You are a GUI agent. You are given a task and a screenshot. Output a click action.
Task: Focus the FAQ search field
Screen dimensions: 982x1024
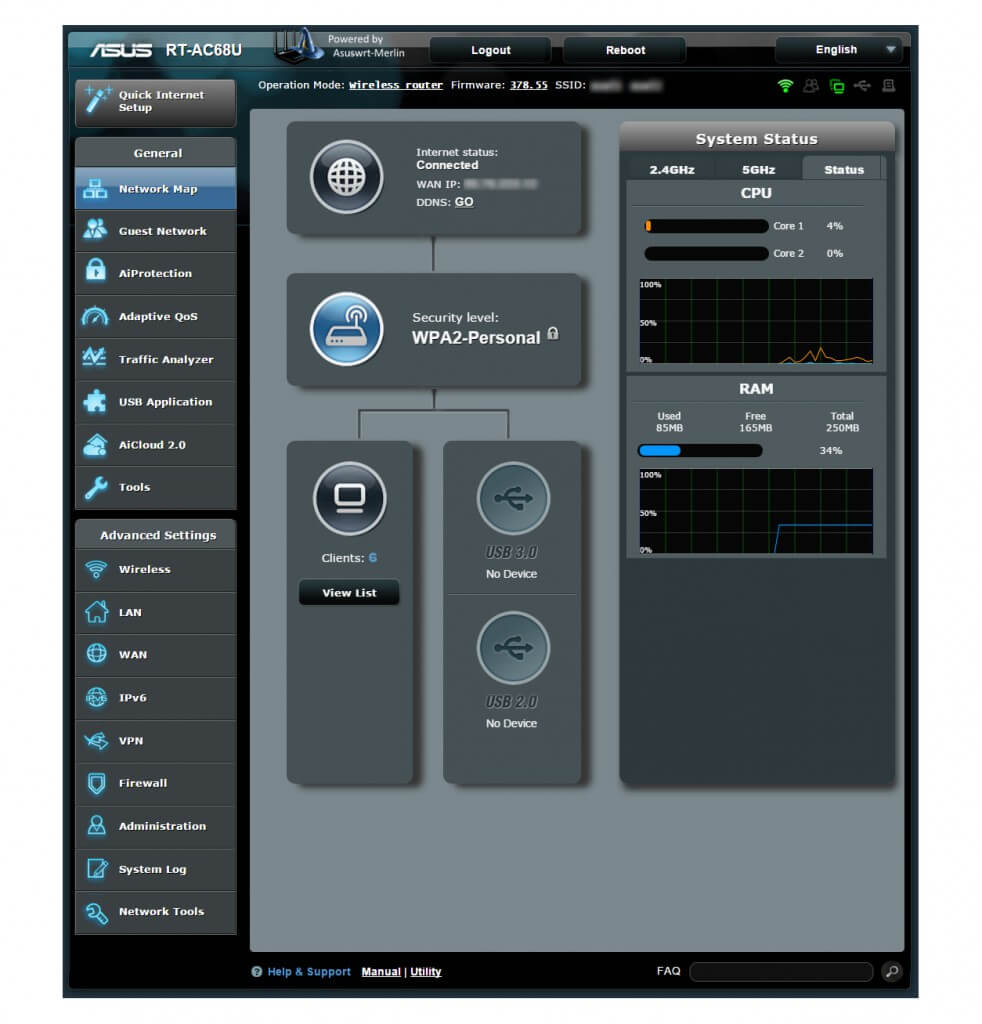781,971
